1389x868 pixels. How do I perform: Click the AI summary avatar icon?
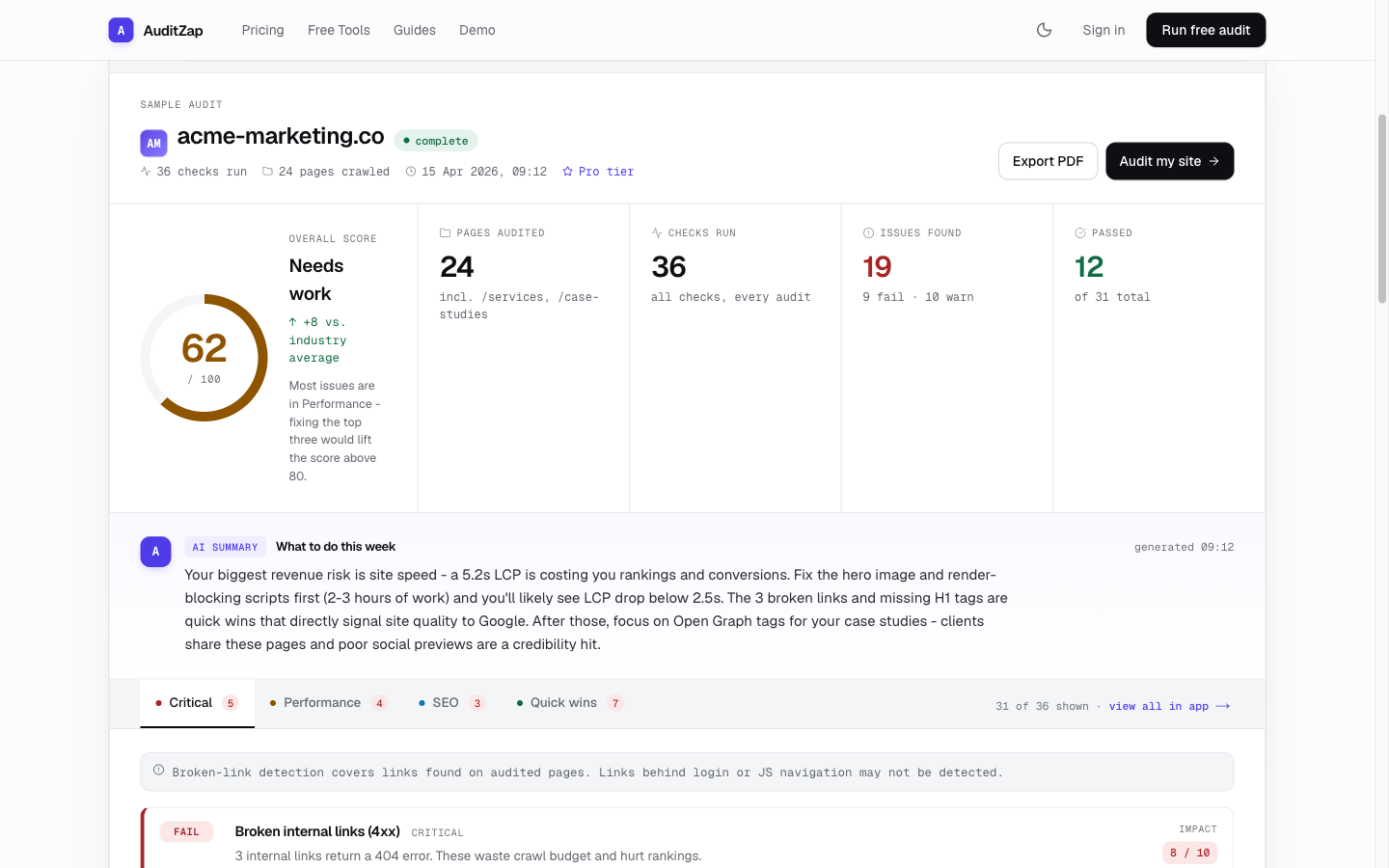pos(155,552)
